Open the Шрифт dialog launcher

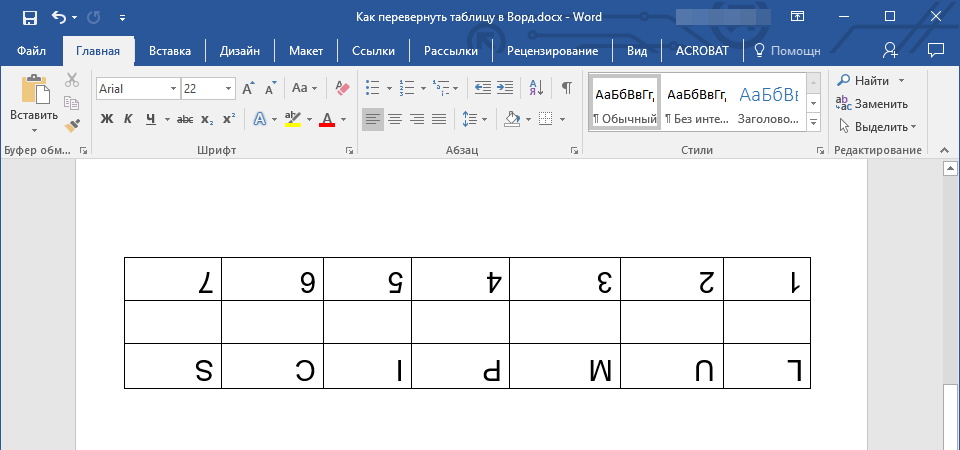coord(349,150)
